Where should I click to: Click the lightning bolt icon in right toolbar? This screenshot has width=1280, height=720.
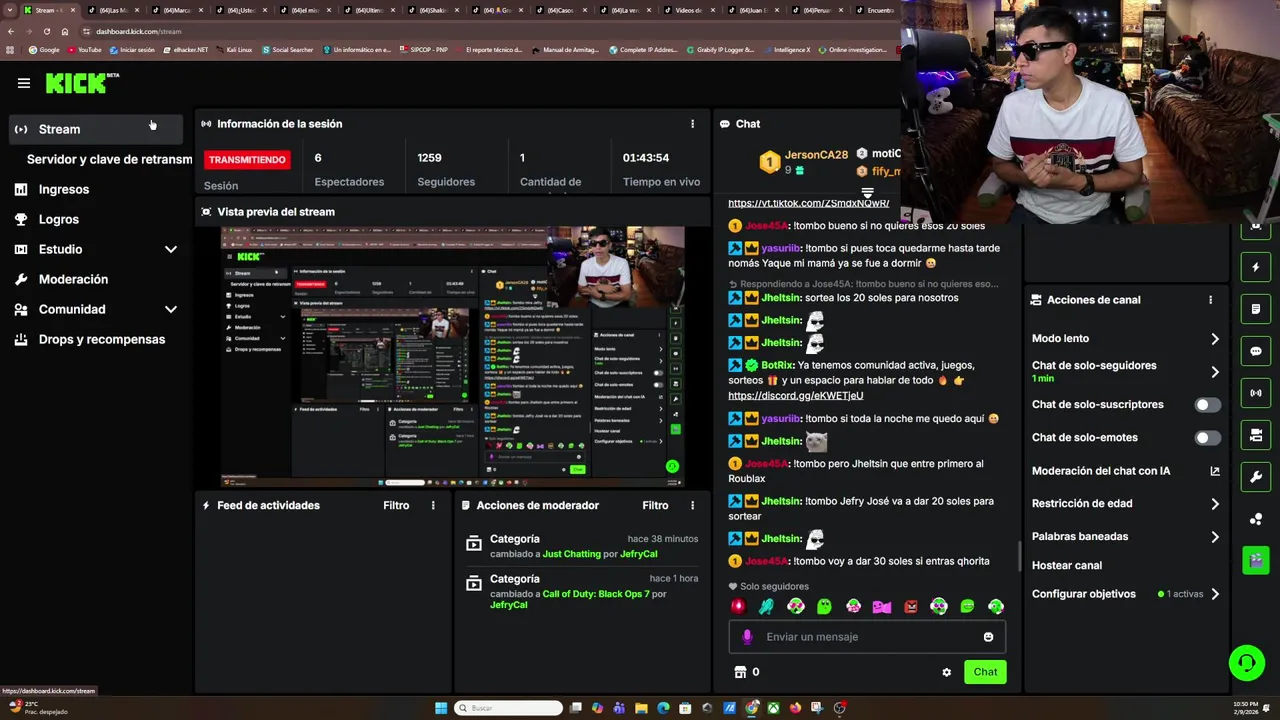1256,267
